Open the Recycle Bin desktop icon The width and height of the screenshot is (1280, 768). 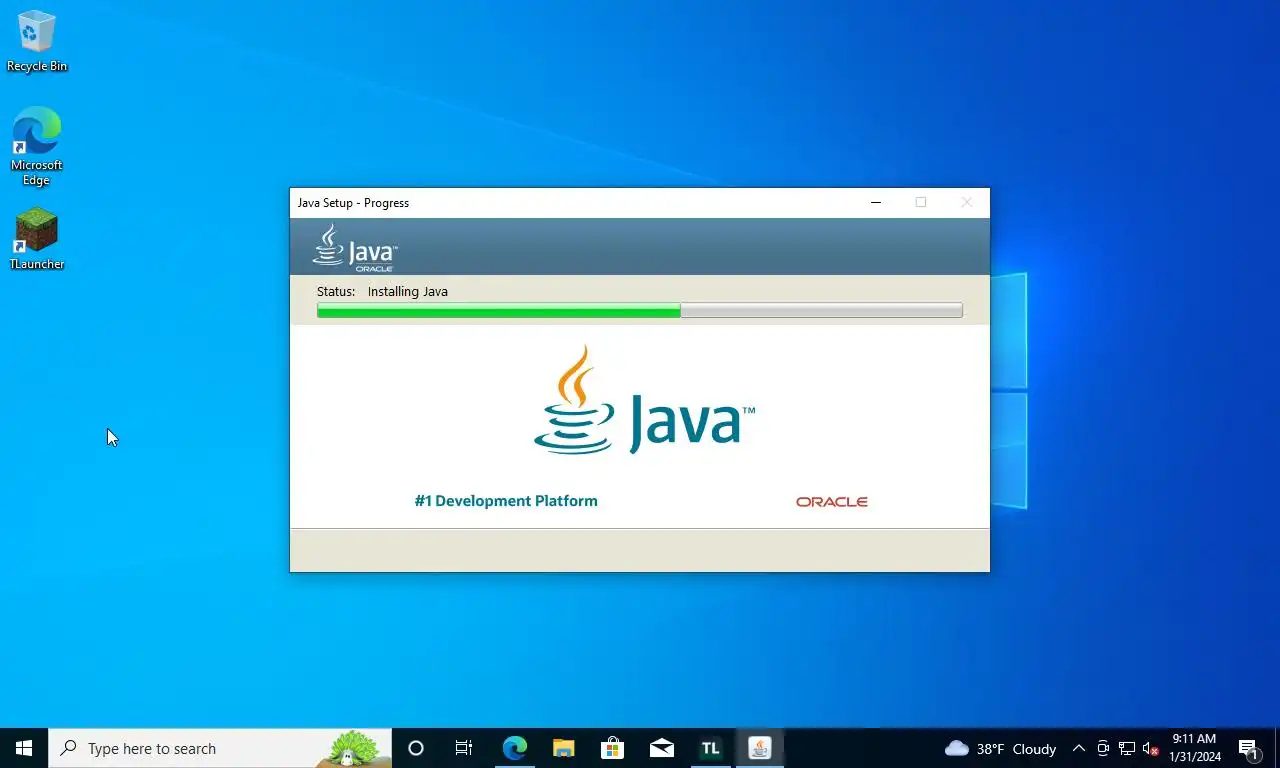click(x=37, y=41)
